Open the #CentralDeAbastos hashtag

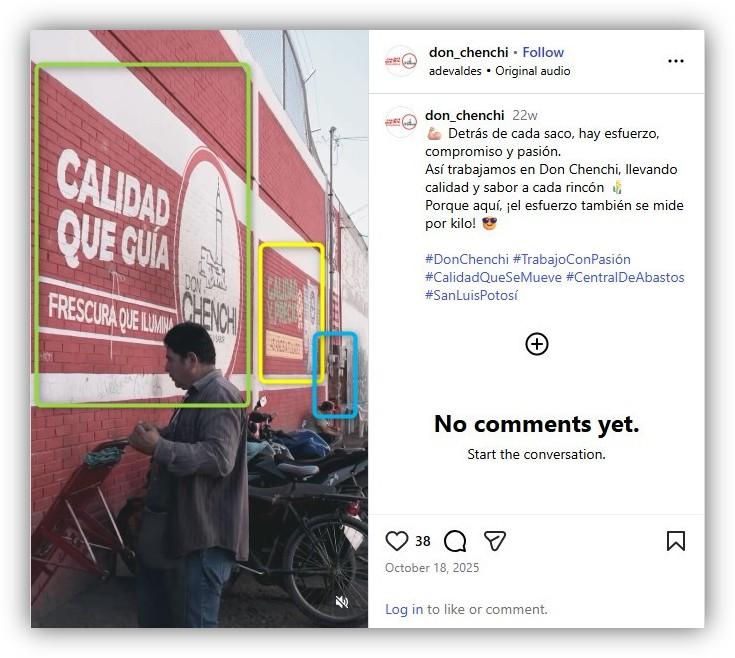pyautogui.click(x=625, y=277)
